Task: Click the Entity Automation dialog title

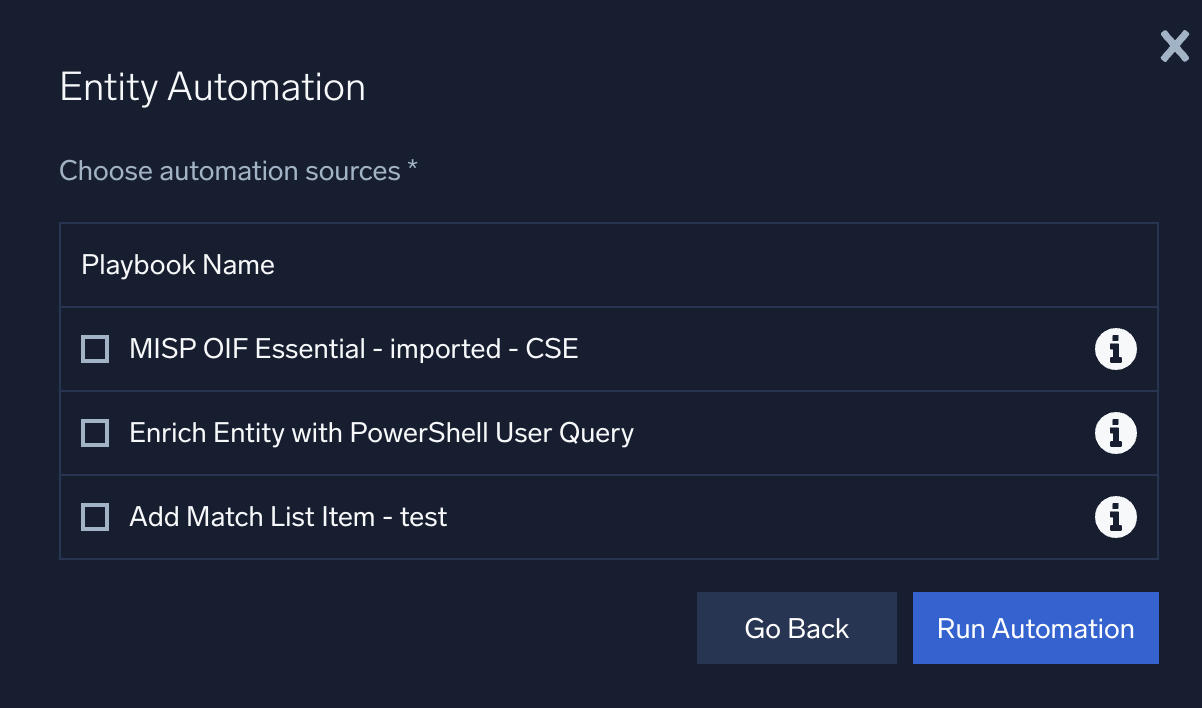Action: pyautogui.click(x=212, y=88)
